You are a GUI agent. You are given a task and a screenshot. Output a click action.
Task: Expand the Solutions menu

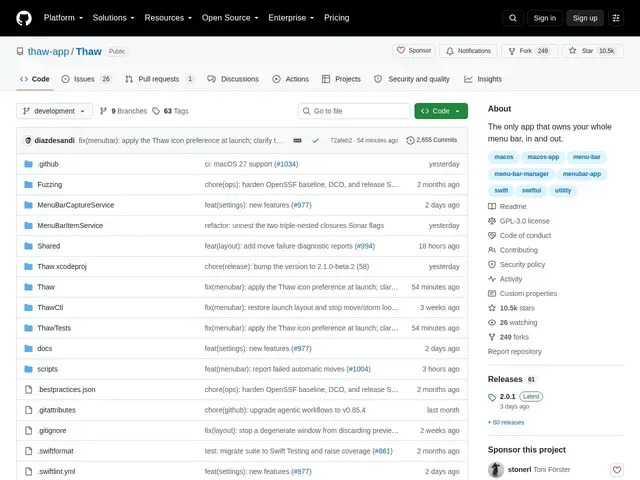click(113, 18)
